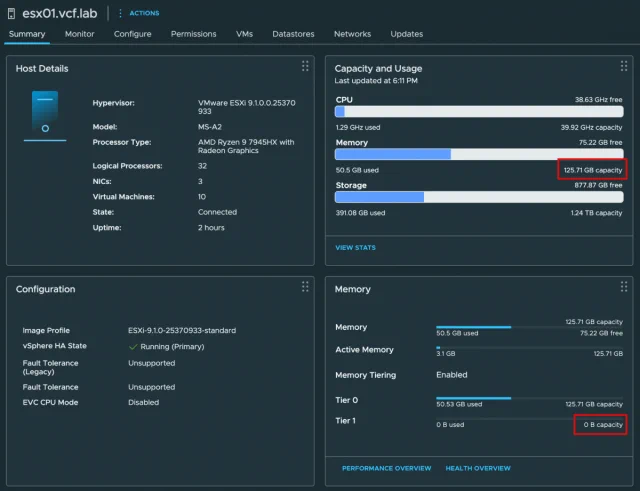Click the AMD Ryzen 9 7945HX processor value

click(246, 146)
